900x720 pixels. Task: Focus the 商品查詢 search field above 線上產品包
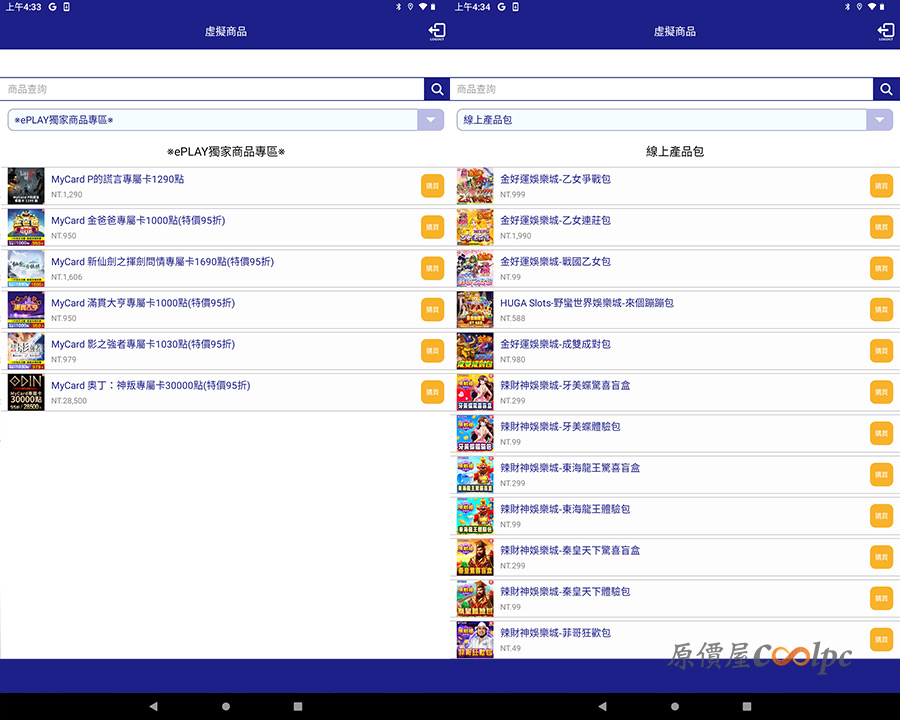662,89
